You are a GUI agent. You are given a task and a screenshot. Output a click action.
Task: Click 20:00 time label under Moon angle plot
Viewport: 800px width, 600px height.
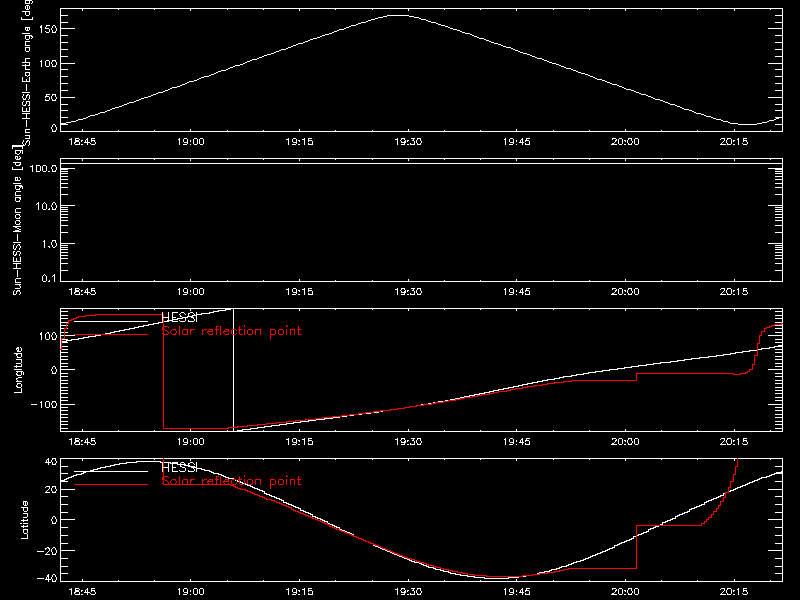point(625,292)
